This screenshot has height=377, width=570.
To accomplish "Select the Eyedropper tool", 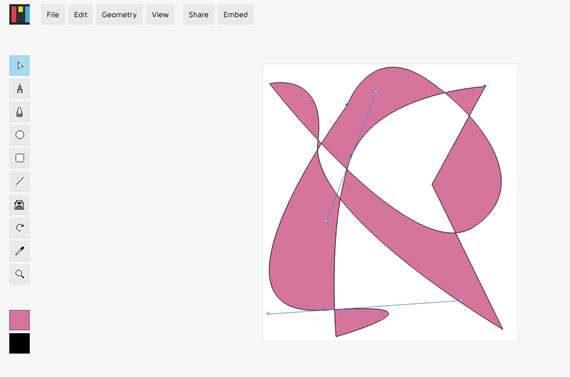I will (20, 251).
